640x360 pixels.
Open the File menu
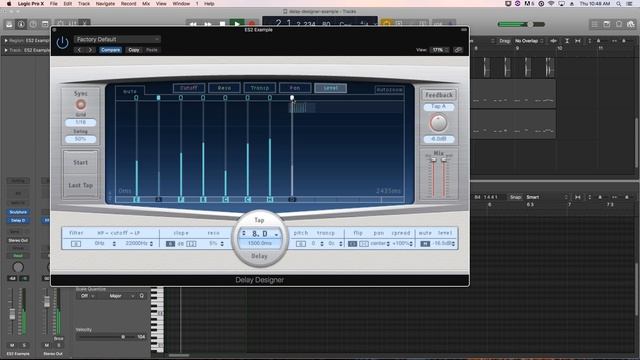tap(53, 4)
